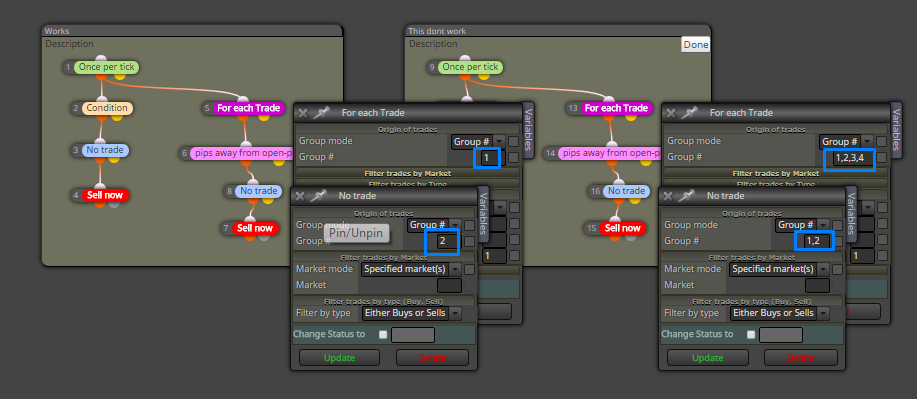This screenshot has width=917, height=399.
Task: Toggle Group mode checkbox in Group # 1,2,3,4 dialog
Action: tap(881, 142)
